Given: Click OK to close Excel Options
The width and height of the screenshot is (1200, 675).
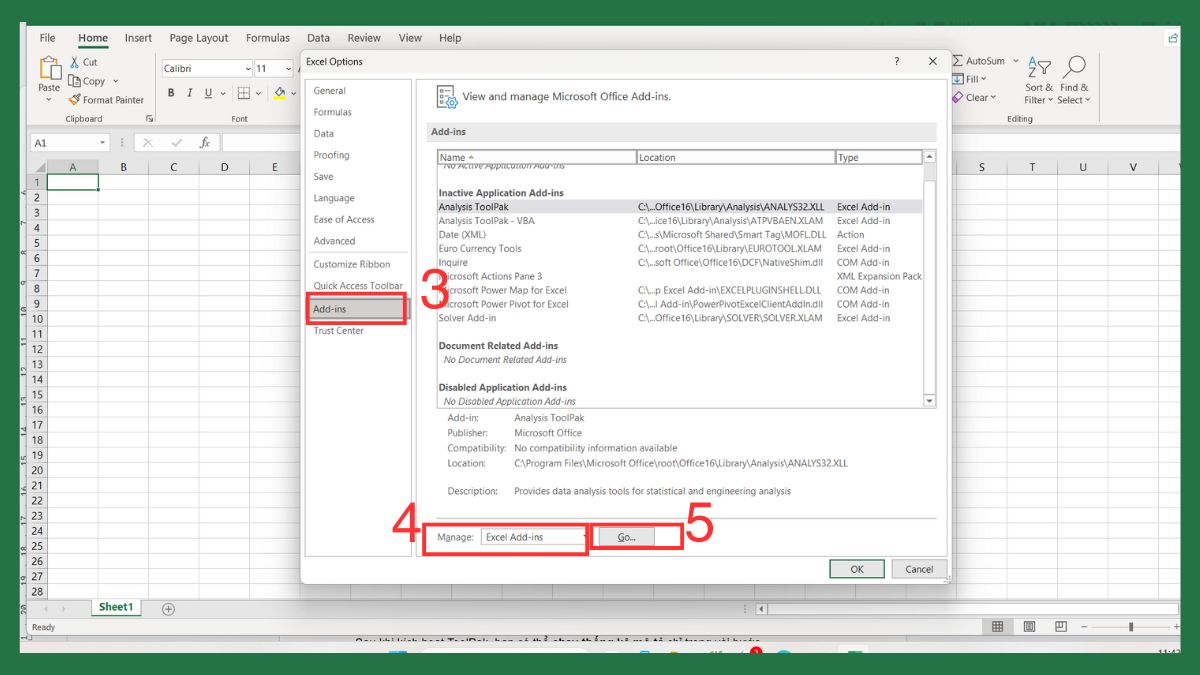Looking at the screenshot, I should click(x=856, y=568).
